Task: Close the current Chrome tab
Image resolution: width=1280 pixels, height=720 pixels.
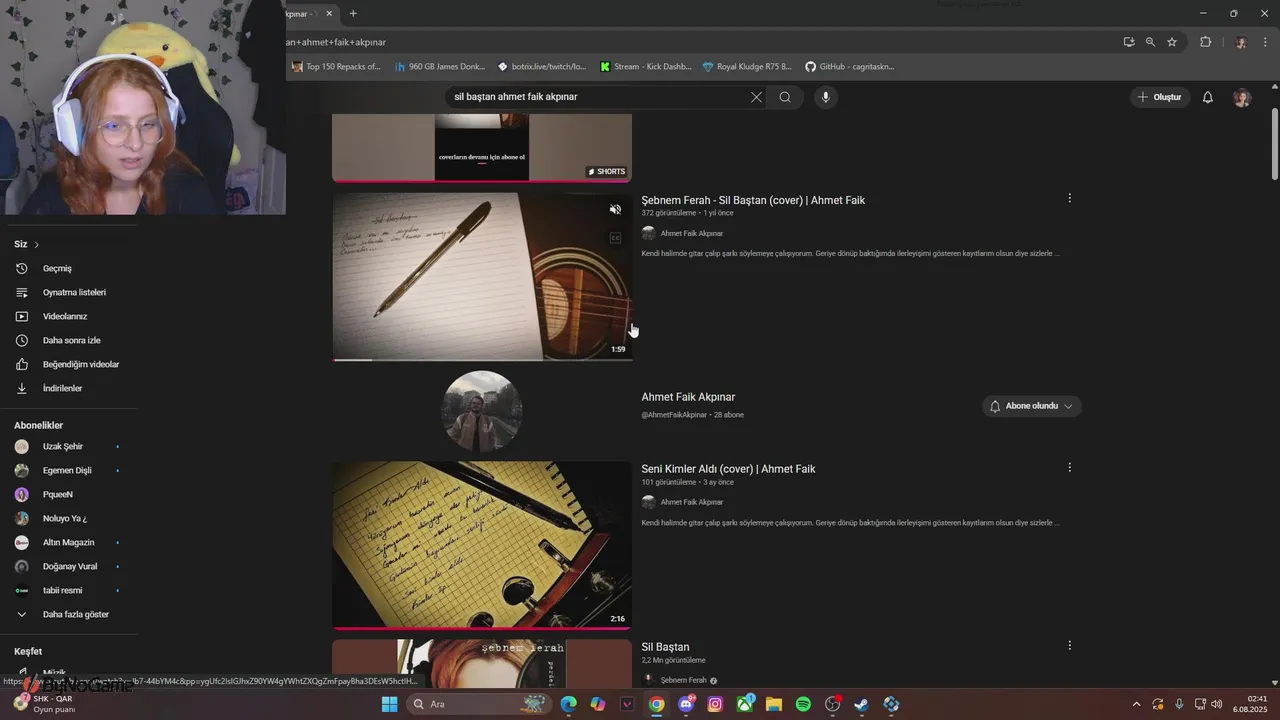Action: (329, 13)
